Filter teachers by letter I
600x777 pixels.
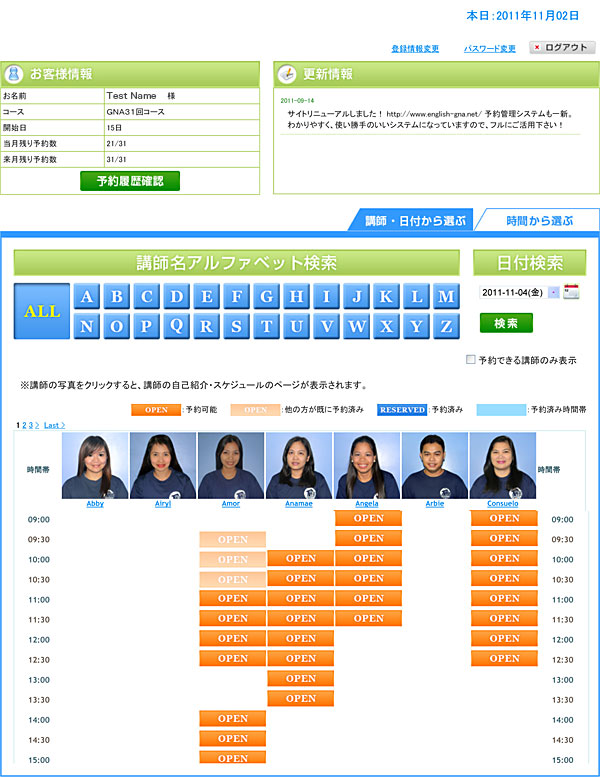tap(327, 296)
